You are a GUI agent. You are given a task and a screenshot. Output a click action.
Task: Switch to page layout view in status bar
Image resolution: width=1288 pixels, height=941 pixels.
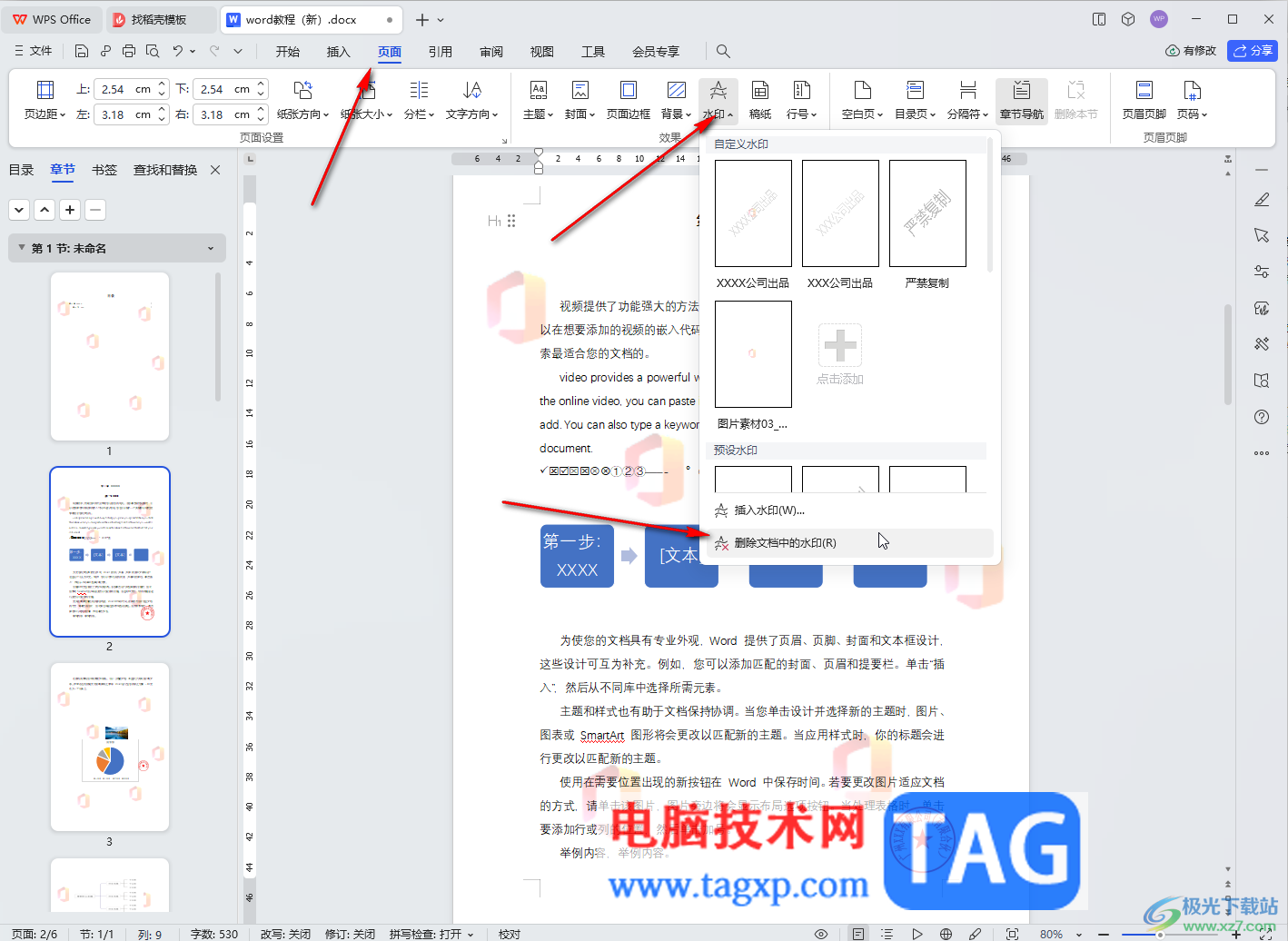coord(858,934)
